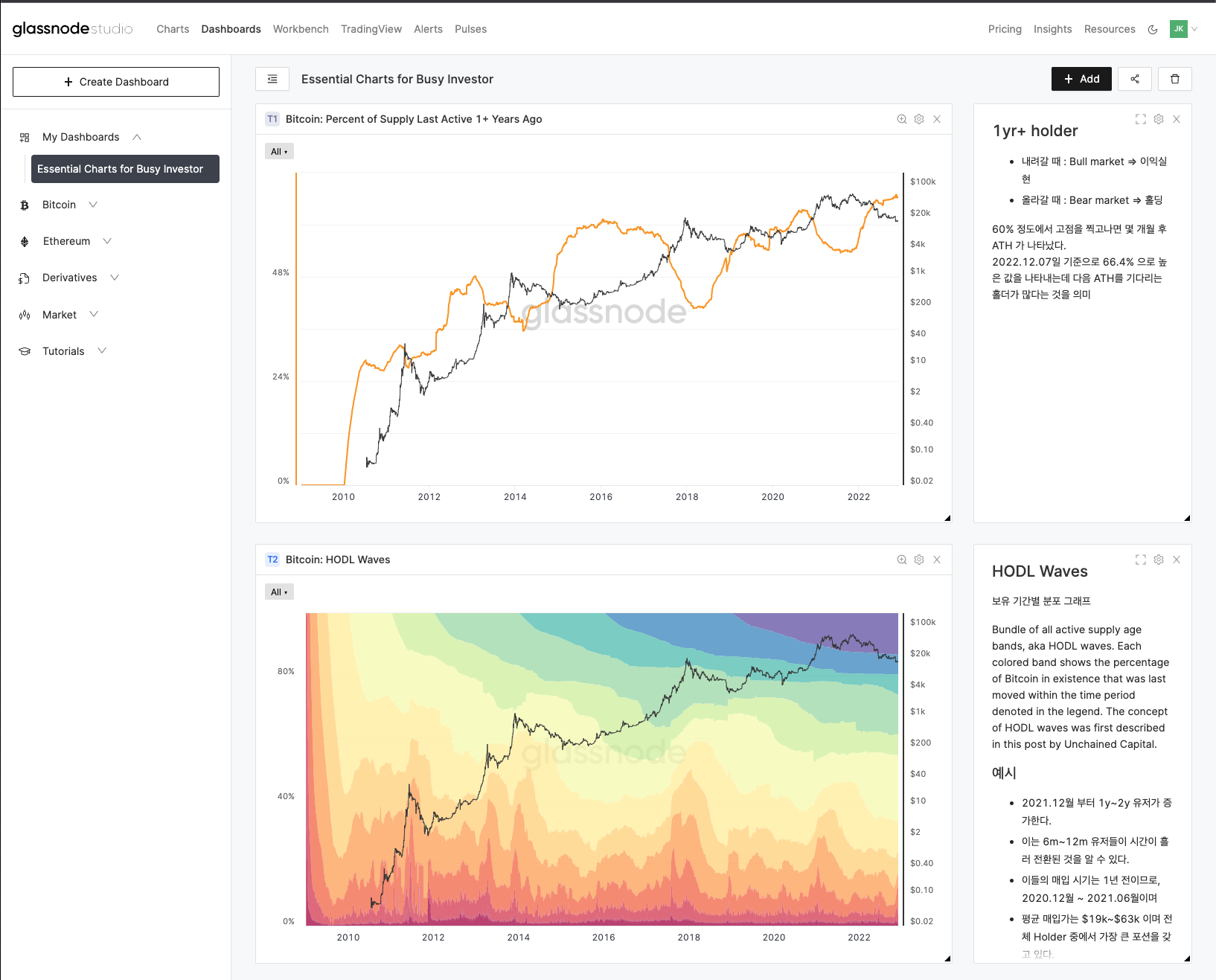Select the Ethereum sidebar icon
This screenshot has width=1216, height=980.
tap(24, 241)
